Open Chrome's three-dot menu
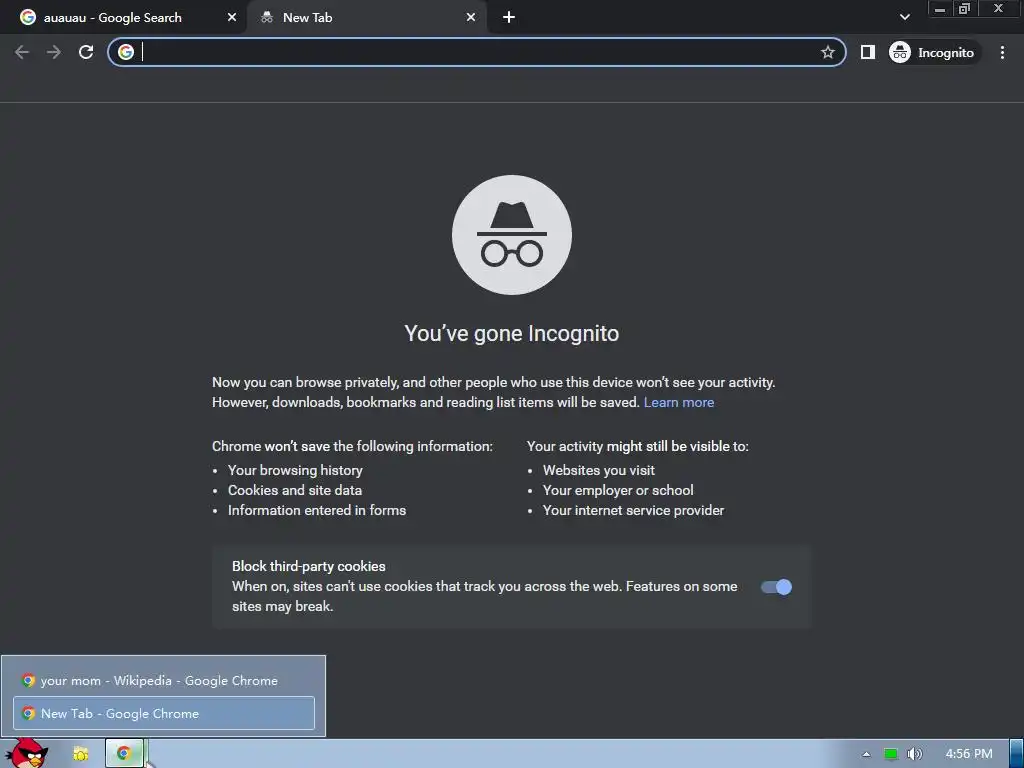Viewport: 1024px width, 768px height. tap(1002, 52)
